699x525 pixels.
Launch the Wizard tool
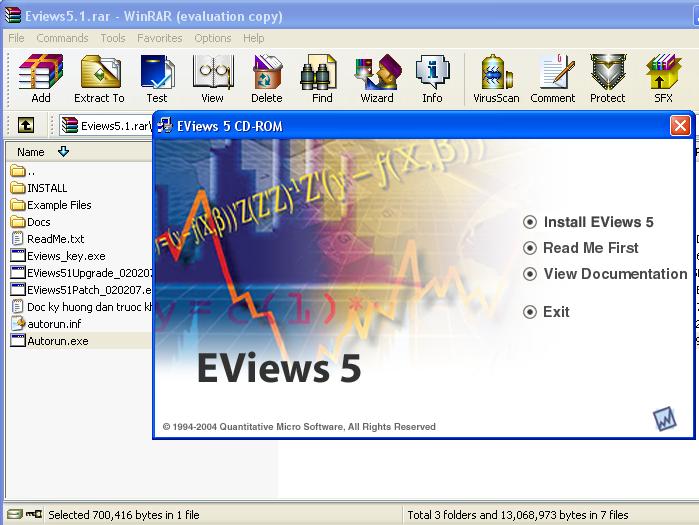tap(377, 79)
